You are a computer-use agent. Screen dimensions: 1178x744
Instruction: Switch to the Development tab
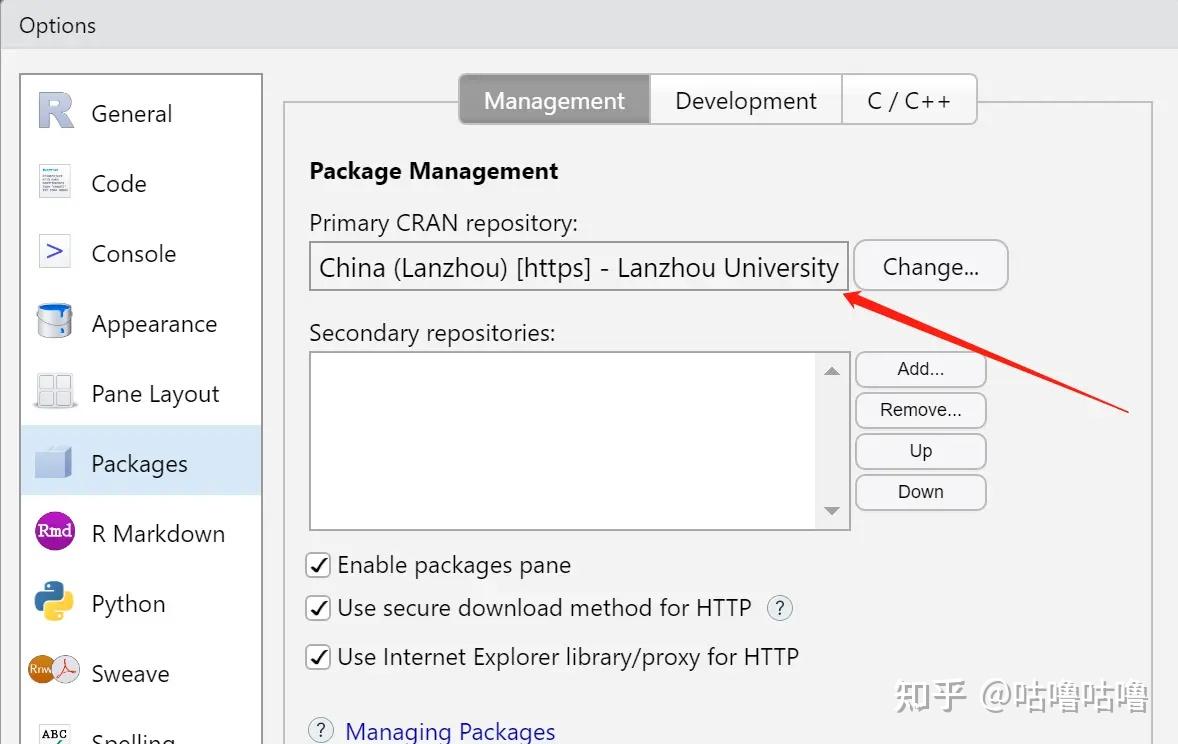746,101
